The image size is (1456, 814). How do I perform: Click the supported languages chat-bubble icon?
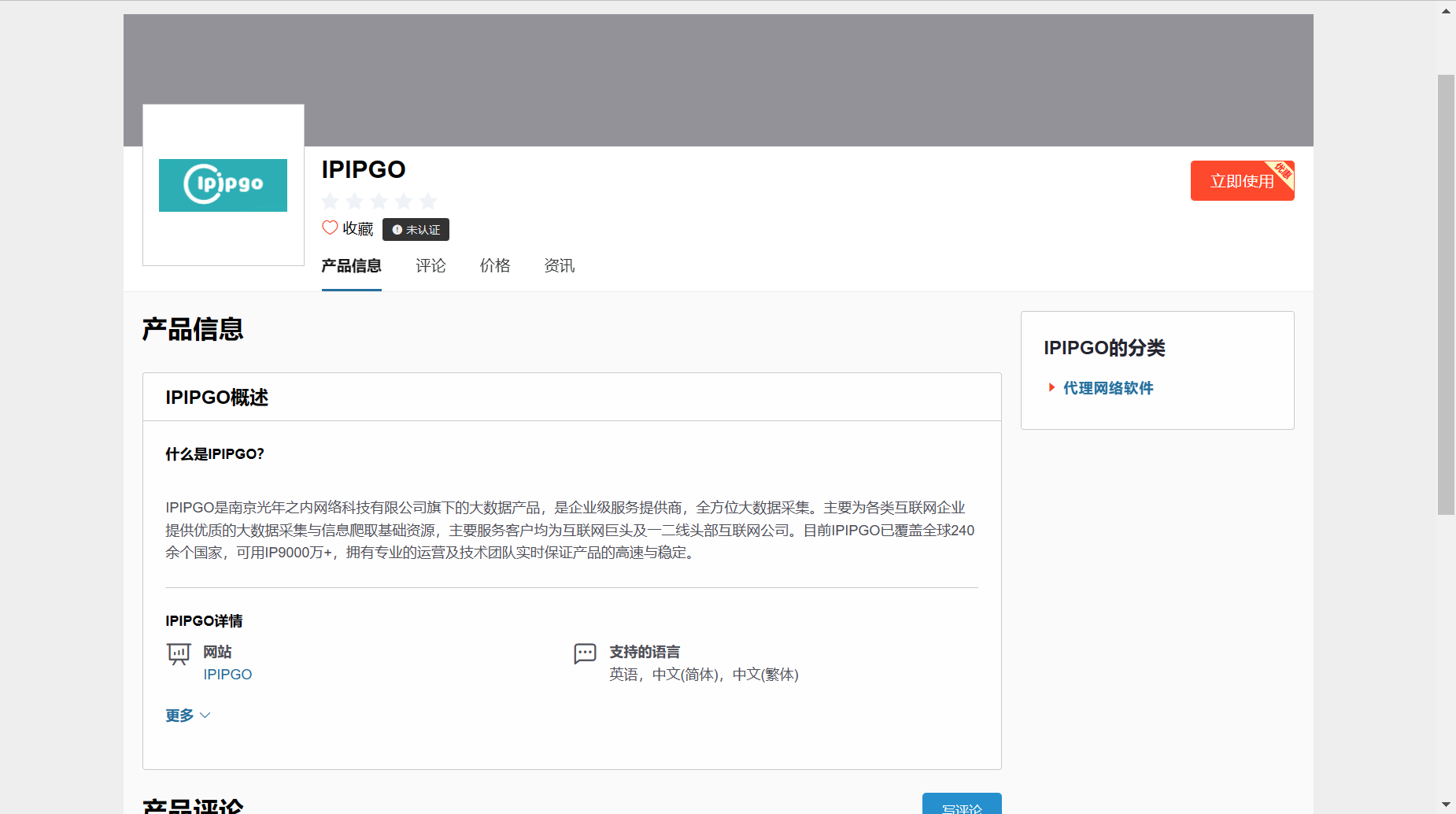click(585, 654)
